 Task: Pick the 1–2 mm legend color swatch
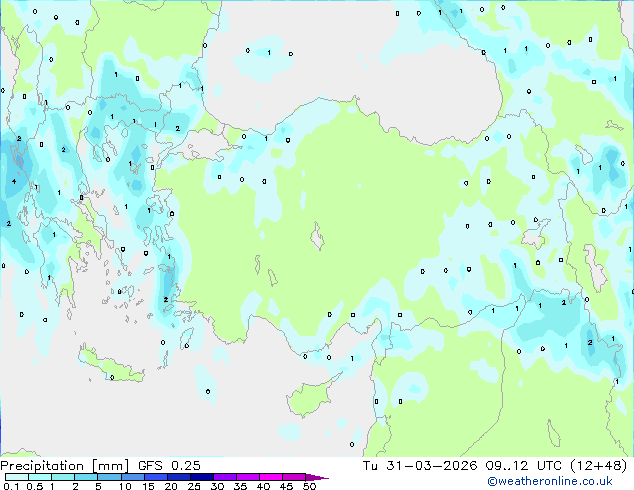tap(63, 477)
